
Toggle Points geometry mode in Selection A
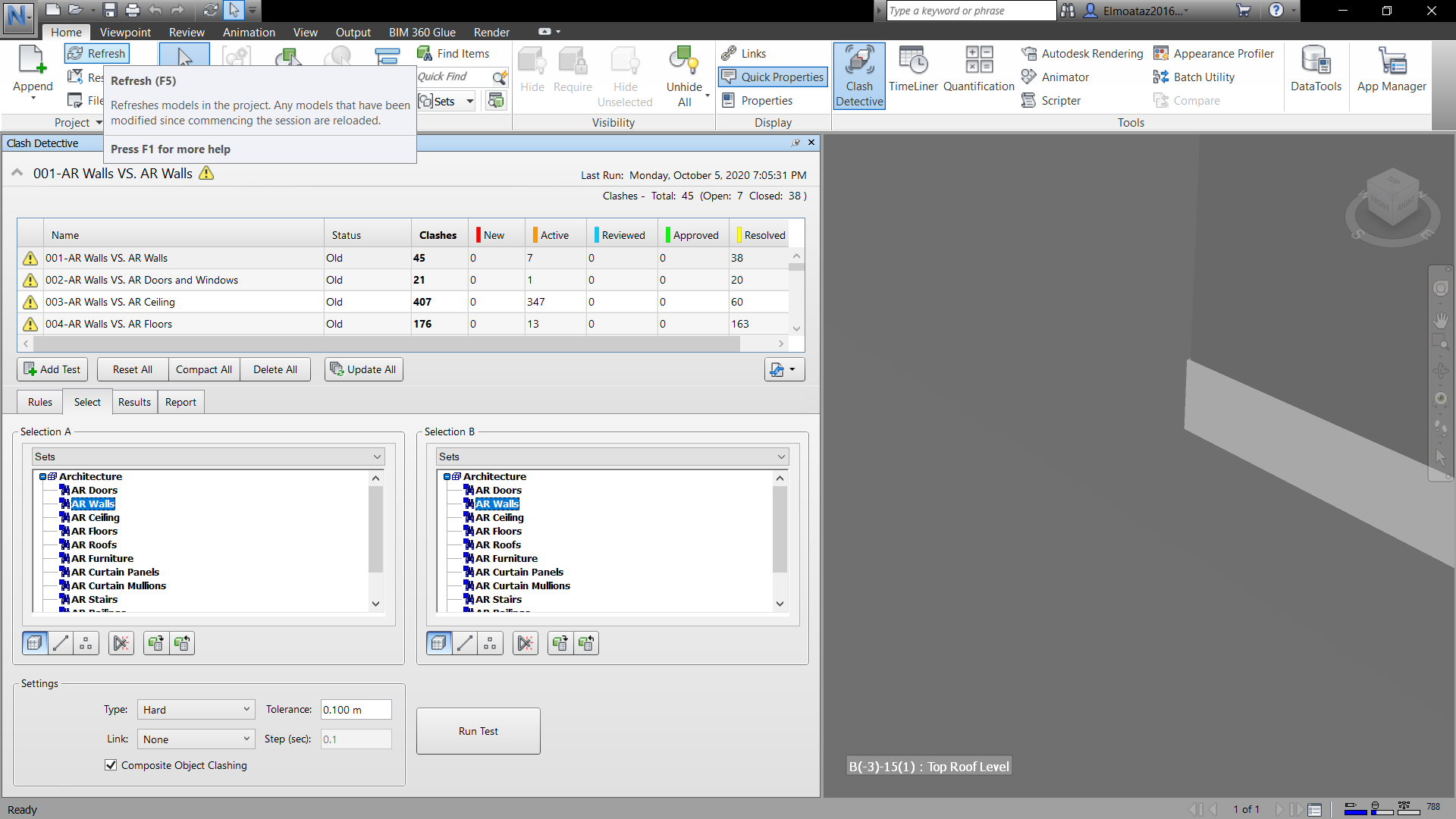coord(86,642)
